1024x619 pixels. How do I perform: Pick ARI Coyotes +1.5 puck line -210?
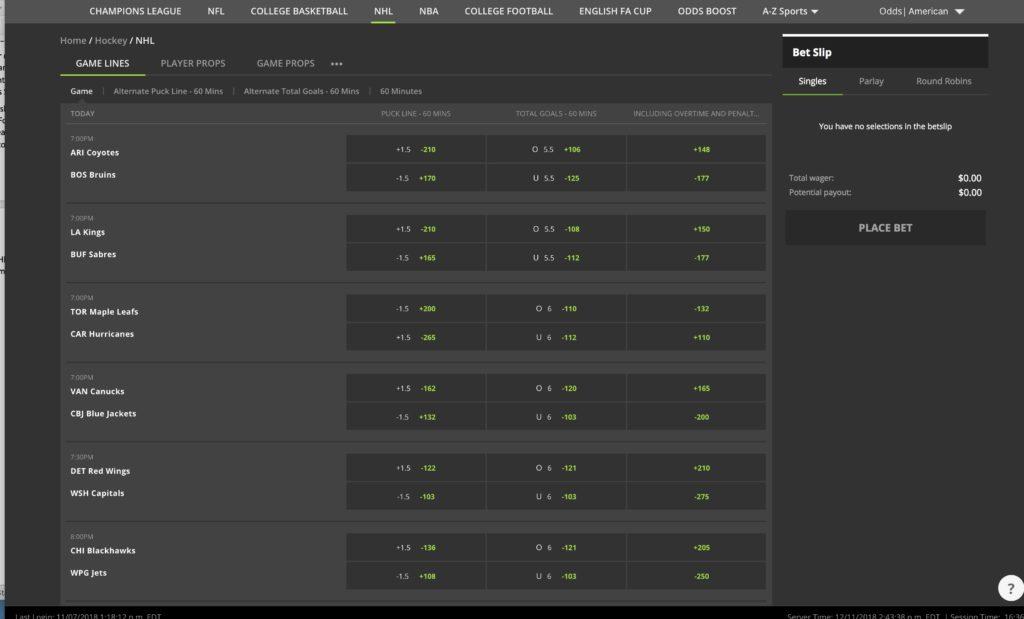click(x=416, y=150)
